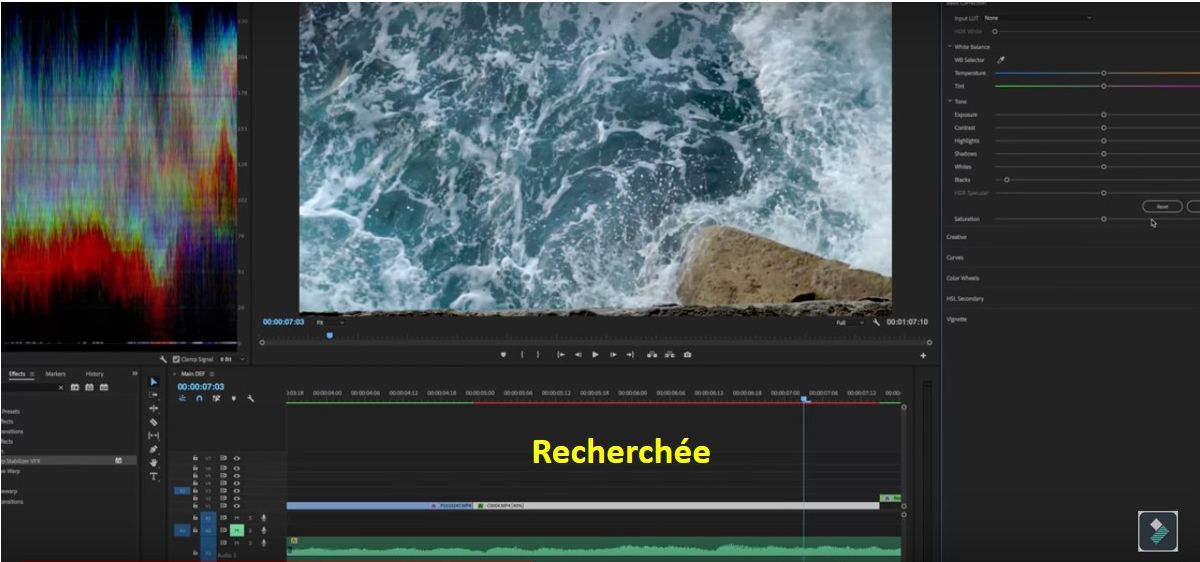Screen dimensions: 1200x562
Task: Select the Track Select Forward tool
Action: click(154, 395)
